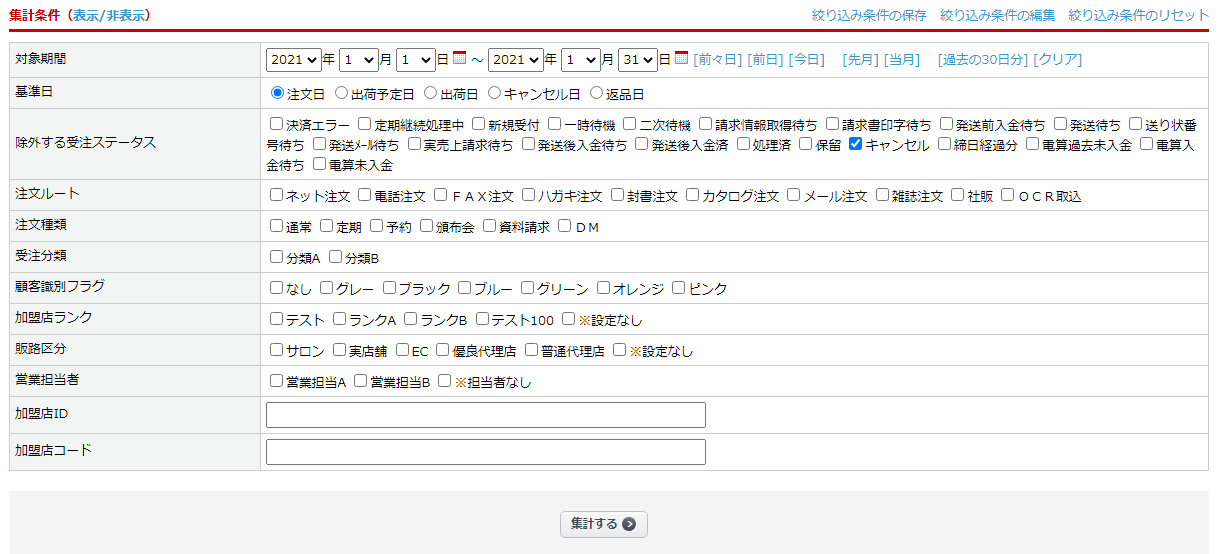Check the サロン checkbox

click(x=277, y=350)
